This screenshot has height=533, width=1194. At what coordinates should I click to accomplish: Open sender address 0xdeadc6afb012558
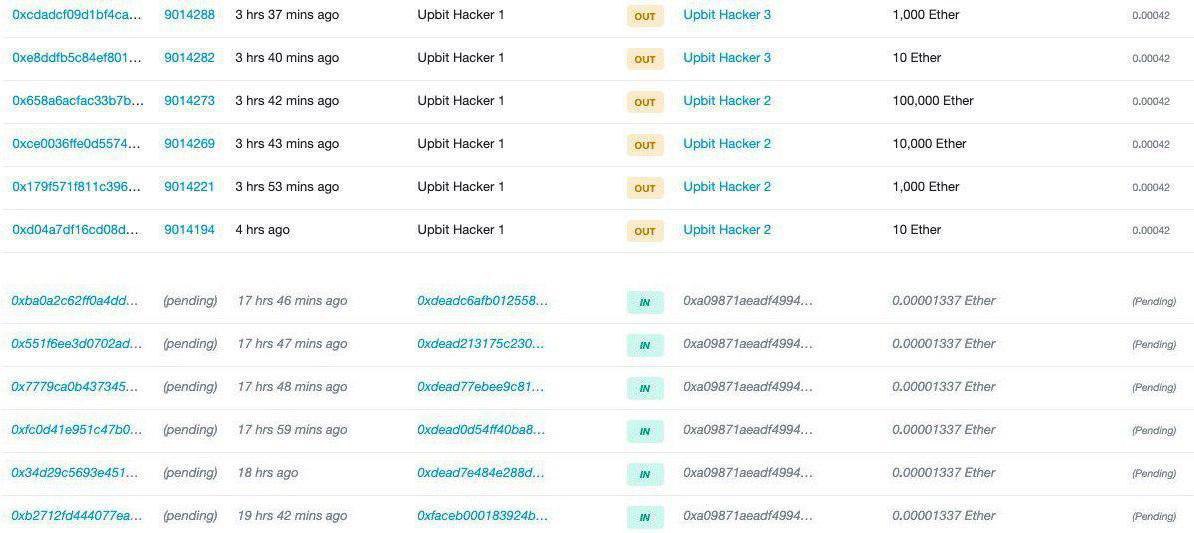coord(483,301)
